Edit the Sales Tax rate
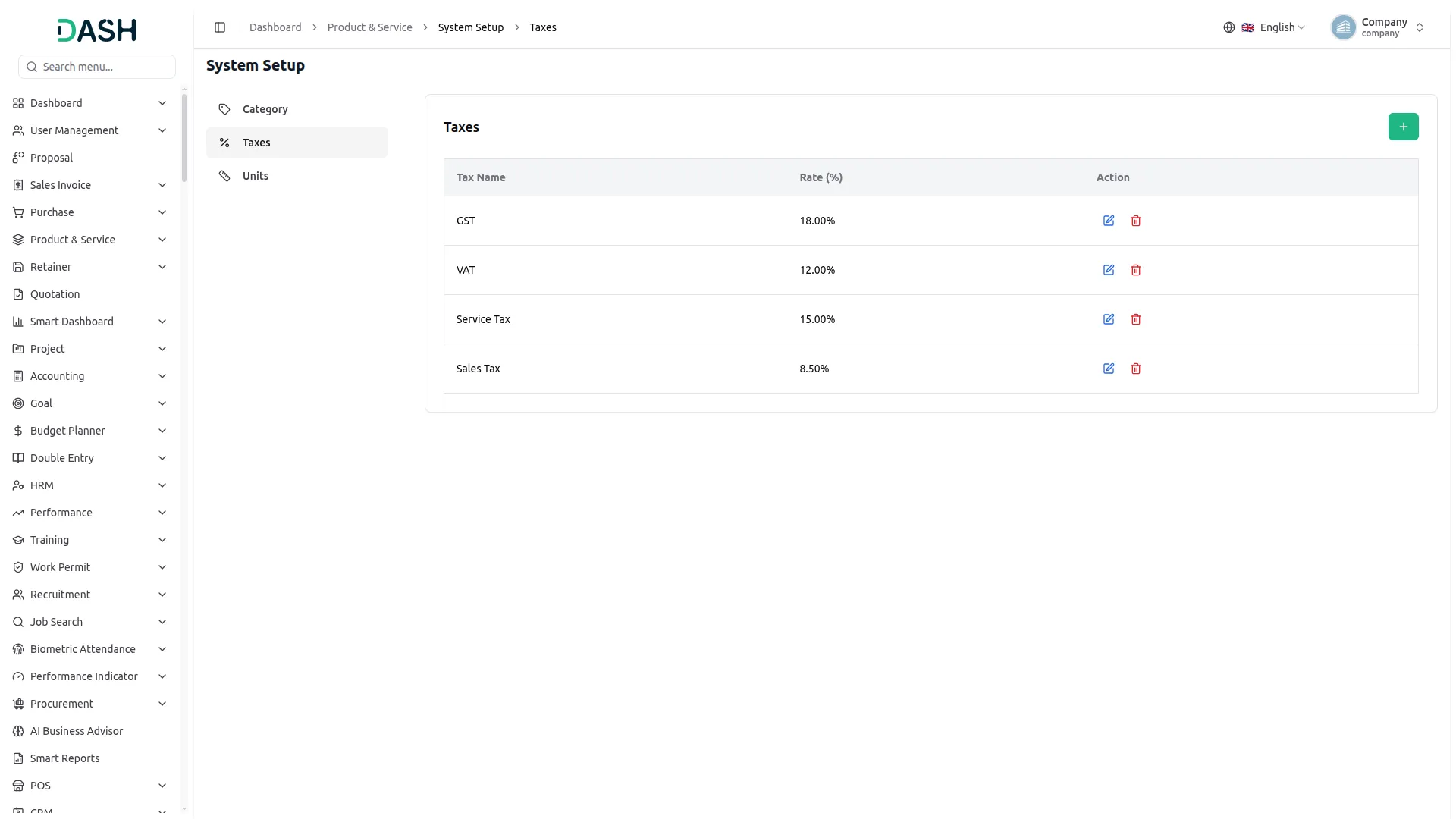Viewport: 1456px width, 819px height. click(x=1109, y=369)
